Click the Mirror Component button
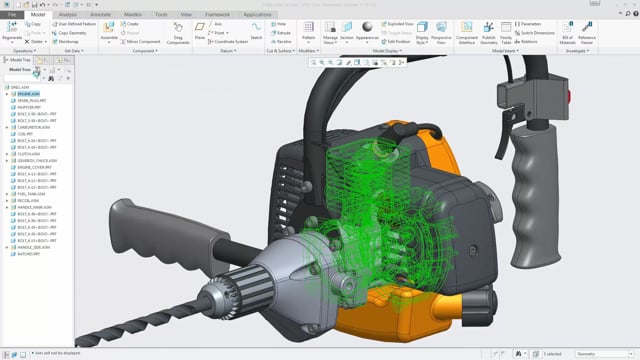 (140, 42)
